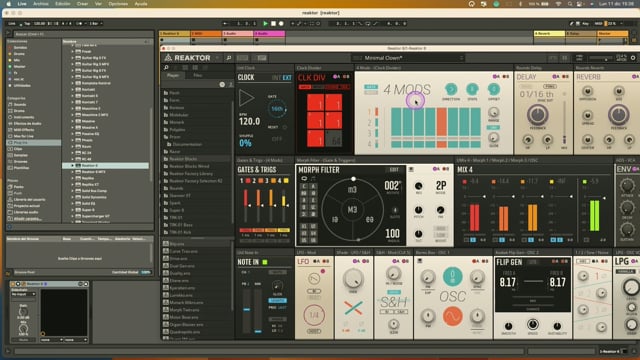
Task: Turn the Reverb large feedback knob
Action: coord(618,114)
